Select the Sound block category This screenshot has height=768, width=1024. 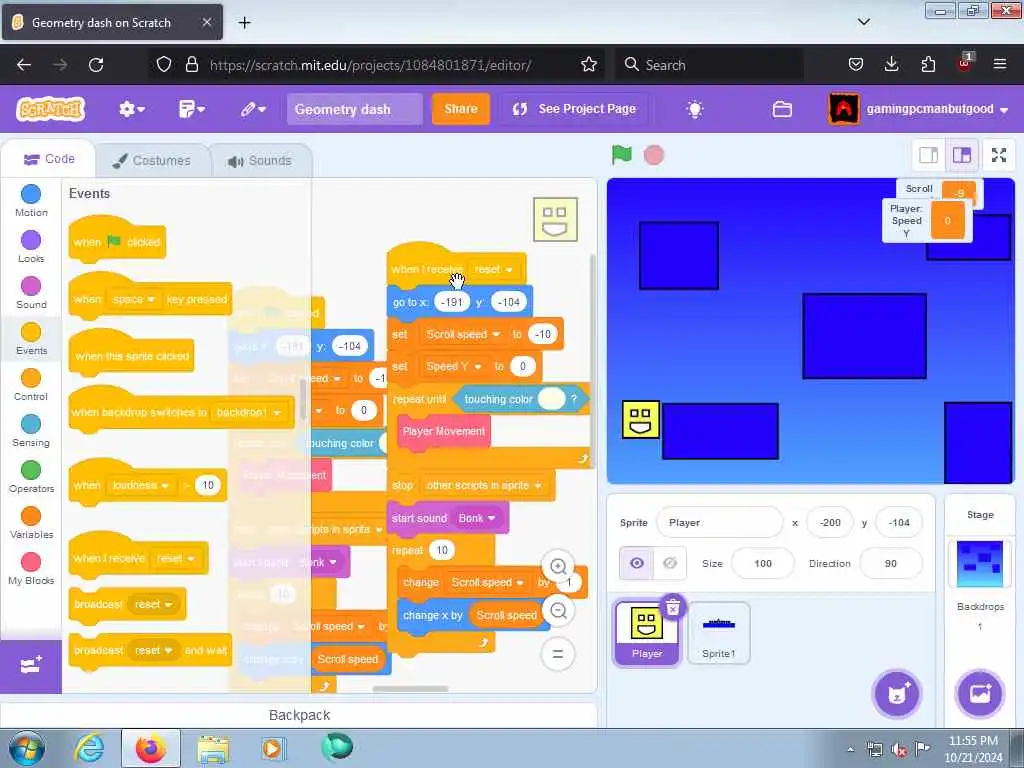[31, 293]
